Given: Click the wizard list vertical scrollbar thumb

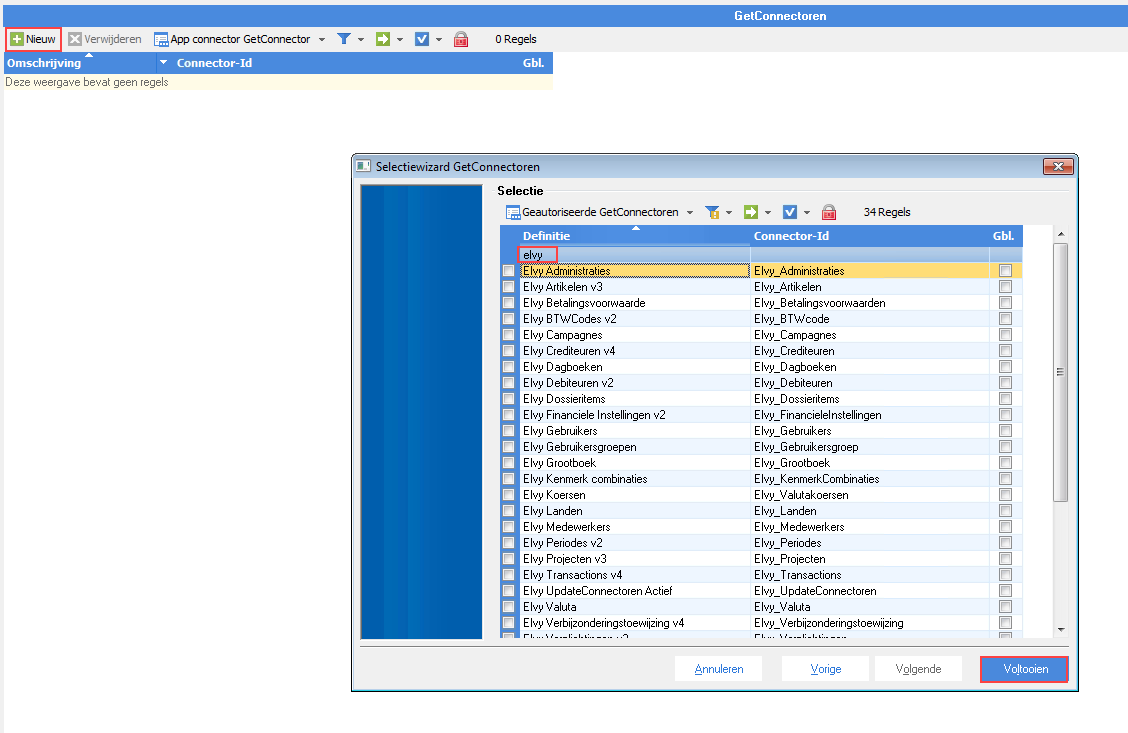Looking at the screenshot, I should (x=1060, y=372).
